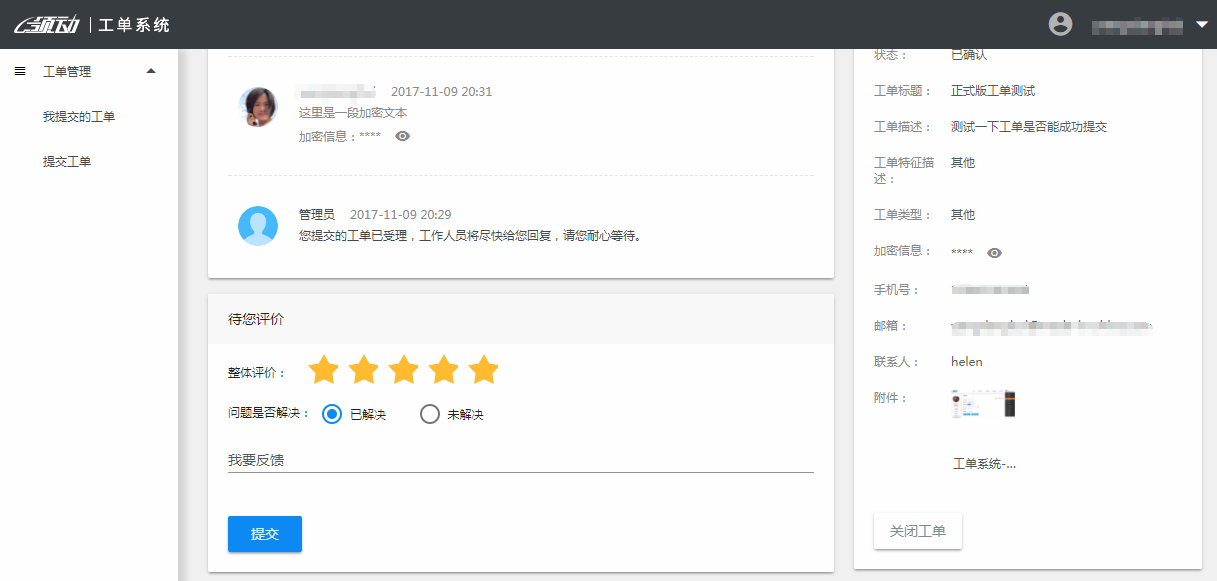
Task: Click the 管理员 blue avatar icon
Action: click(258, 226)
